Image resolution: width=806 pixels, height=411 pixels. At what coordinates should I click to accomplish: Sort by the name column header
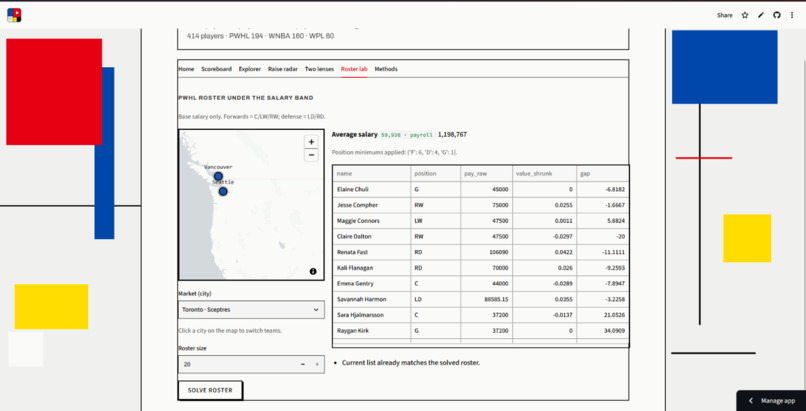click(371, 174)
